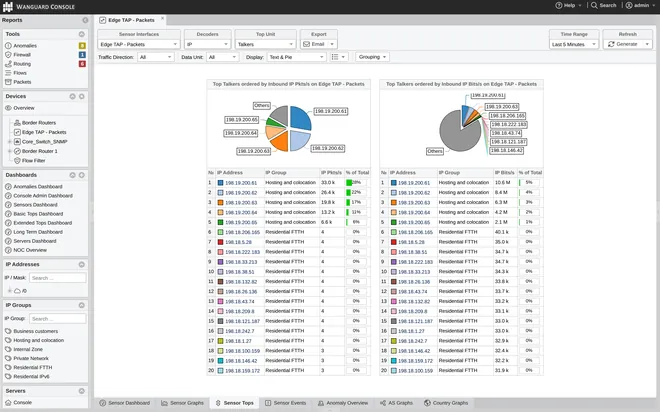This screenshot has width=660, height=412.
Task: Open the Grouping dropdown
Action: tap(372, 57)
